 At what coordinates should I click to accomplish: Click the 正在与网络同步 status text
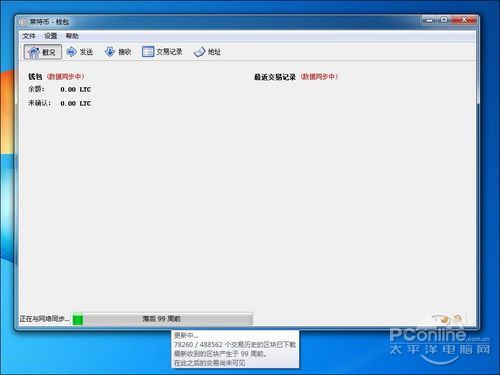[45, 319]
